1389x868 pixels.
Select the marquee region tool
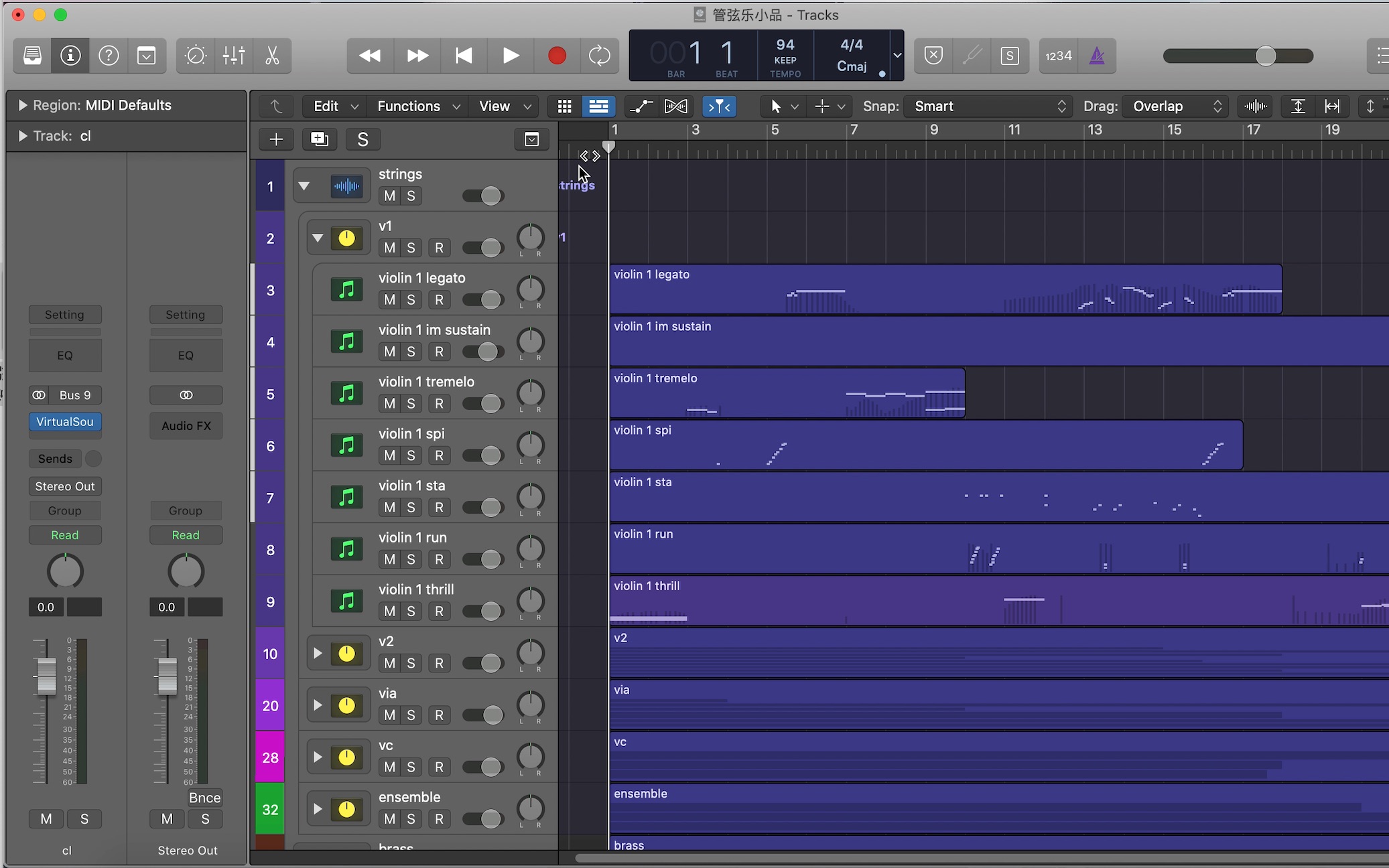(x=821, y=106)
